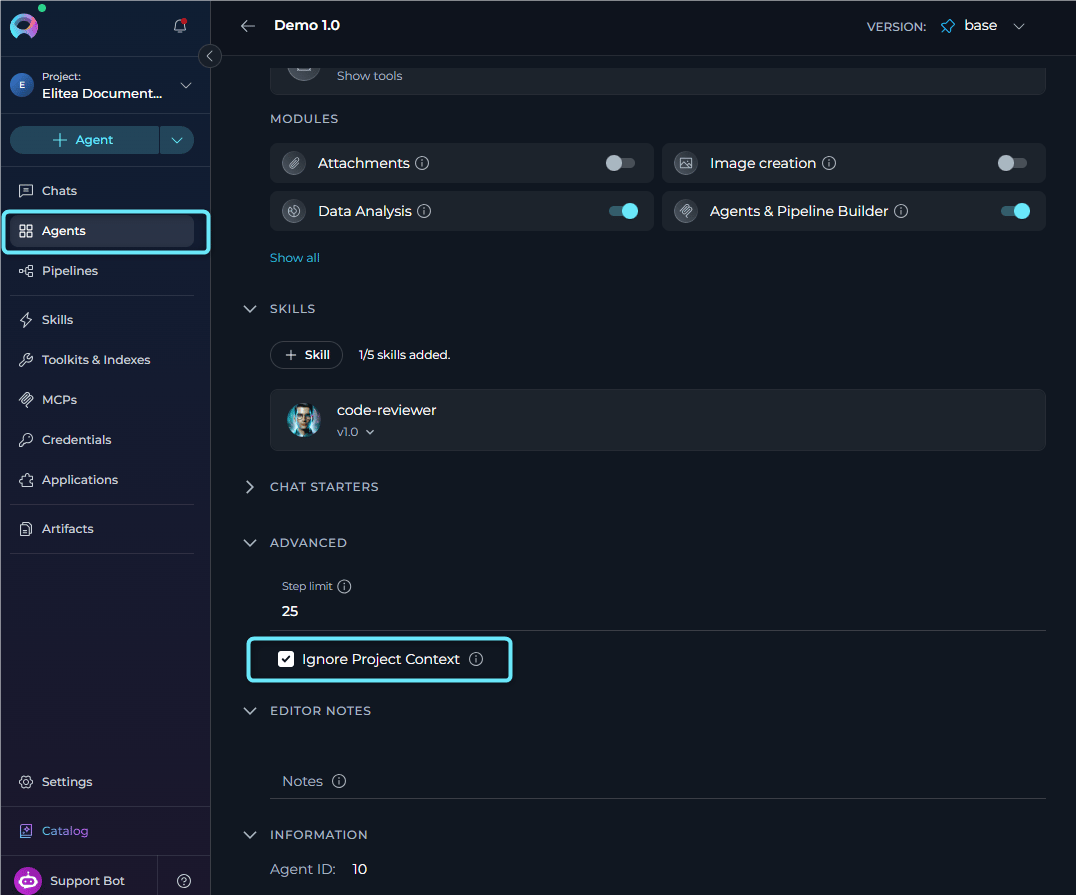Viewport: 1076px width, 895px height.
Task: Click the code-reviewer avatar thumbnail
Action: [x=303, y=420]
